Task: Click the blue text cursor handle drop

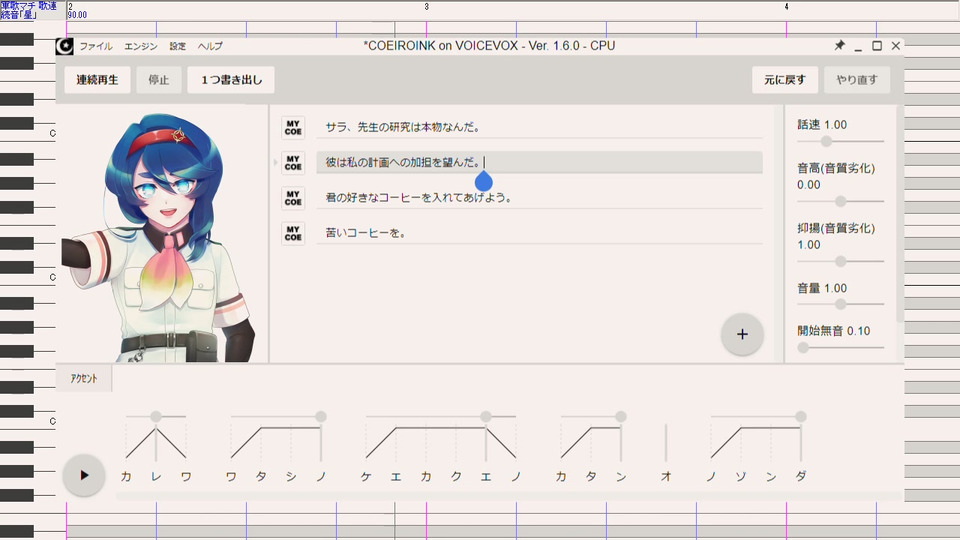Action: (484, 181)
